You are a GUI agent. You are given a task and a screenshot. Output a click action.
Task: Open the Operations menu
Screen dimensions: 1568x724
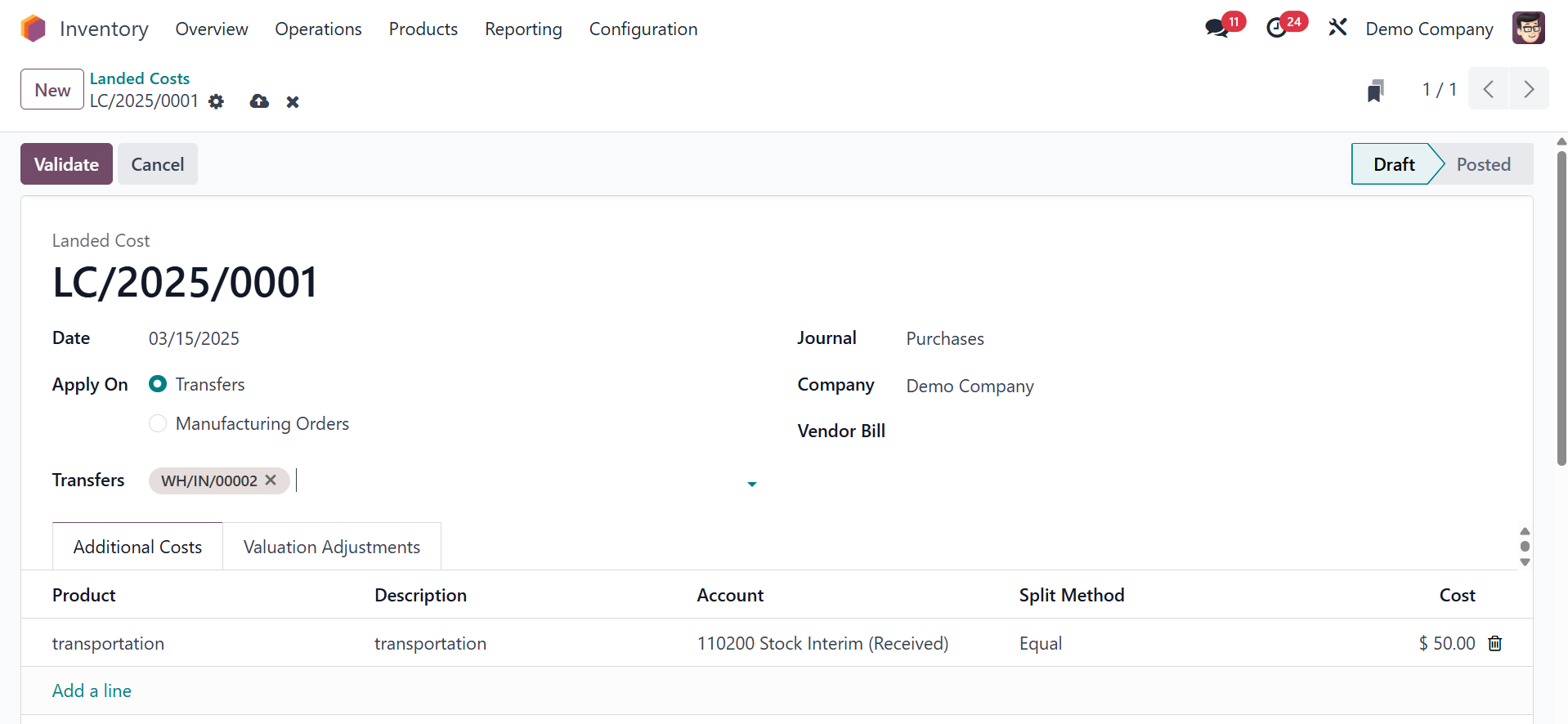point(318,29)
